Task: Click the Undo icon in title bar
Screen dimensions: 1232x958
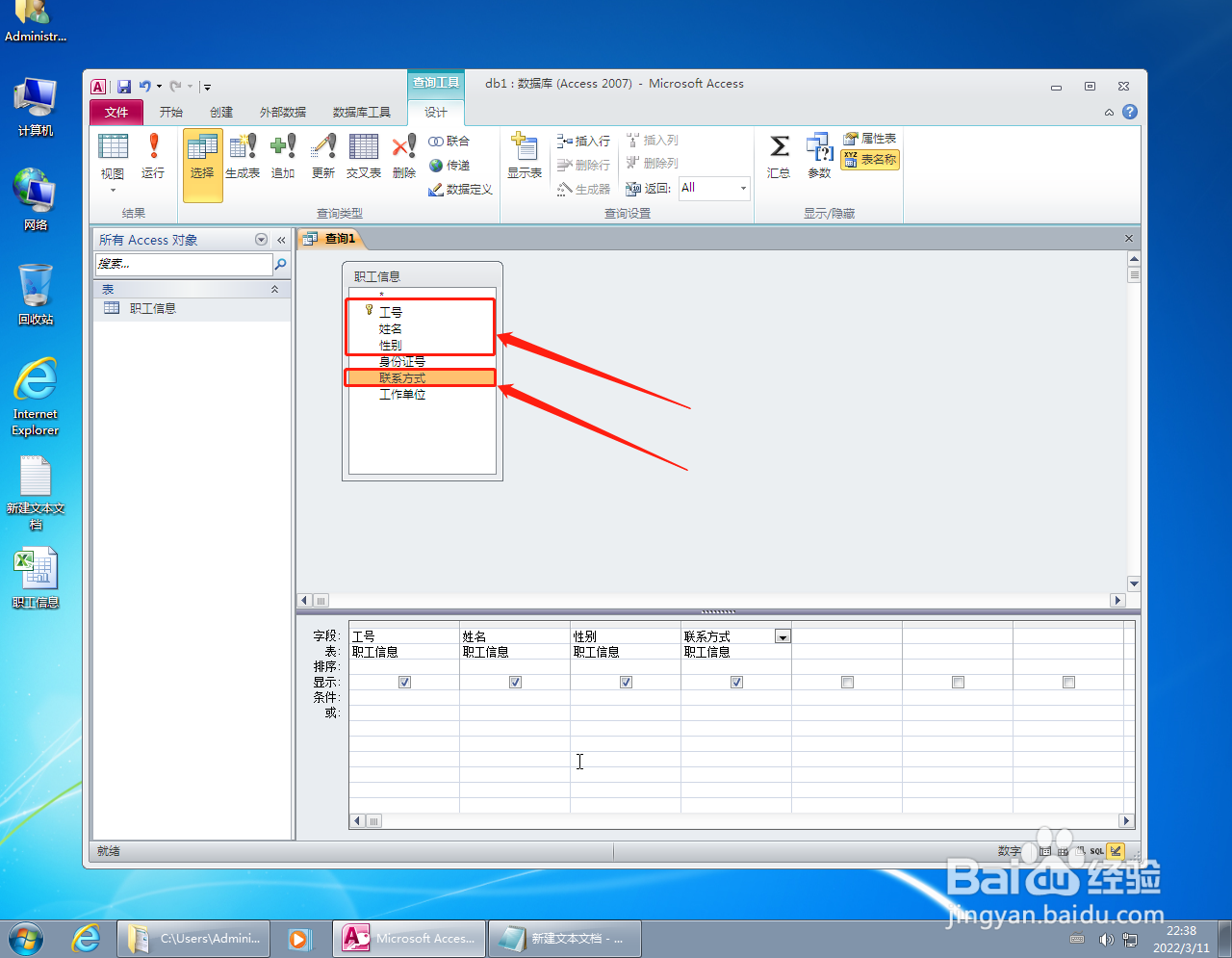Action: [x=144, y=87]
